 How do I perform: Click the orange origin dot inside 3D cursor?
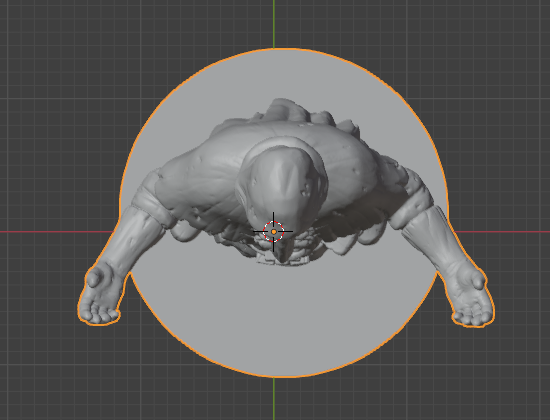[274, 232]
